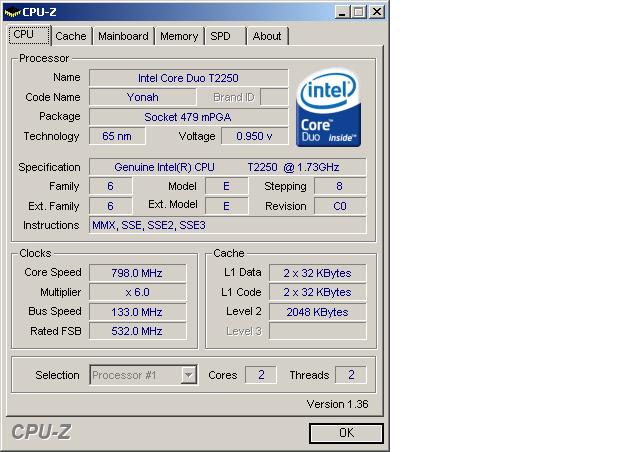
Task: Select the Level 2 value 2048 KBytes
Action: 318,312
